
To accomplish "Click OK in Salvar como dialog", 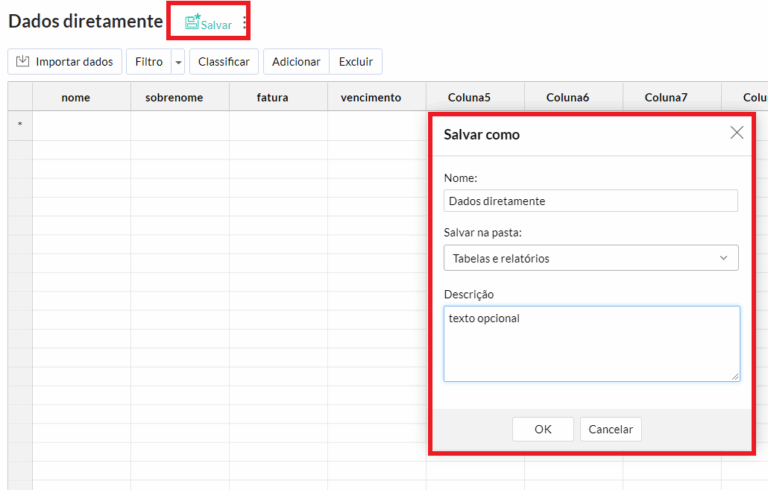I will click(543, 429).
